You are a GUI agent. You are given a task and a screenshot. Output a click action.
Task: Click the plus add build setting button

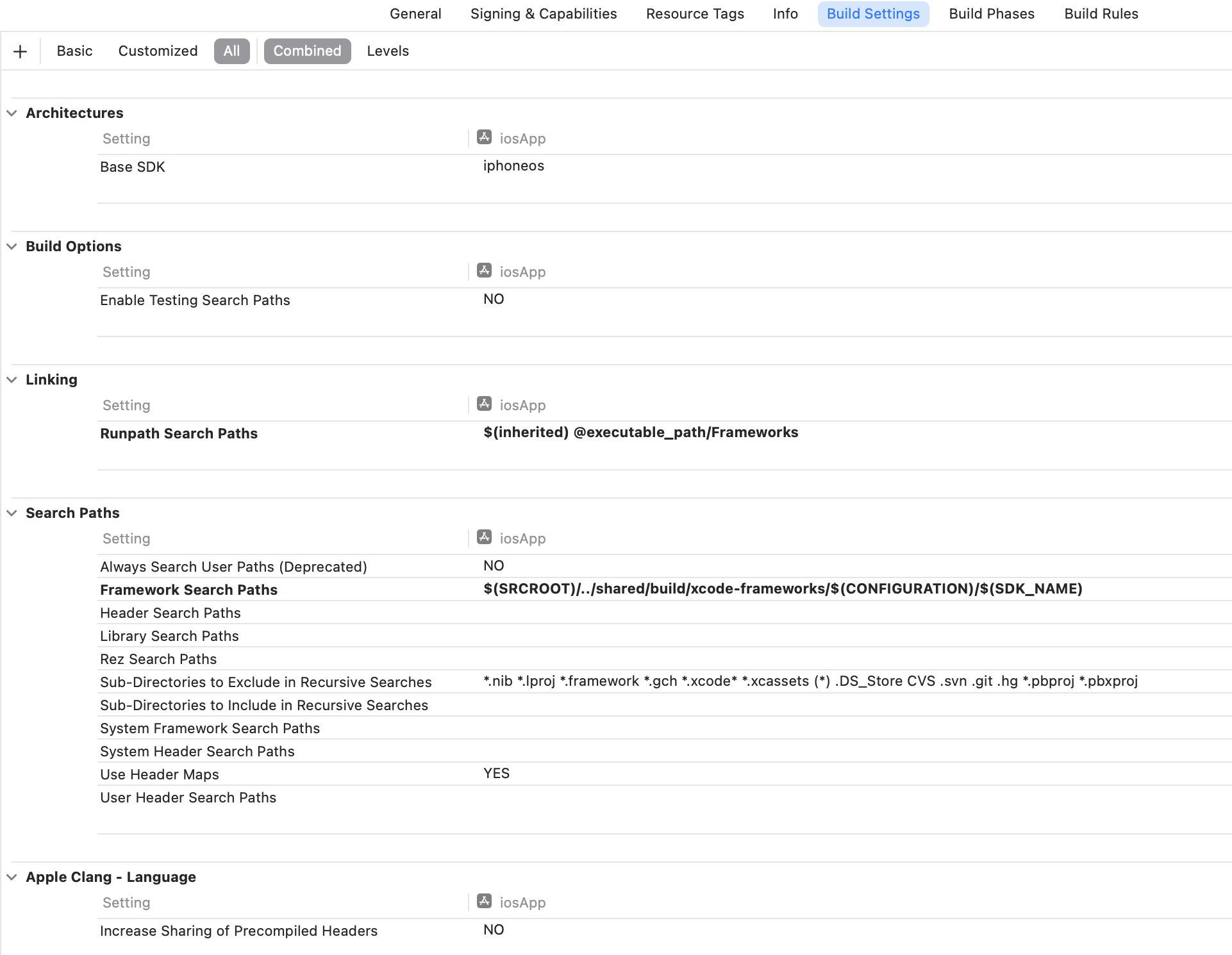pos(20,51)
